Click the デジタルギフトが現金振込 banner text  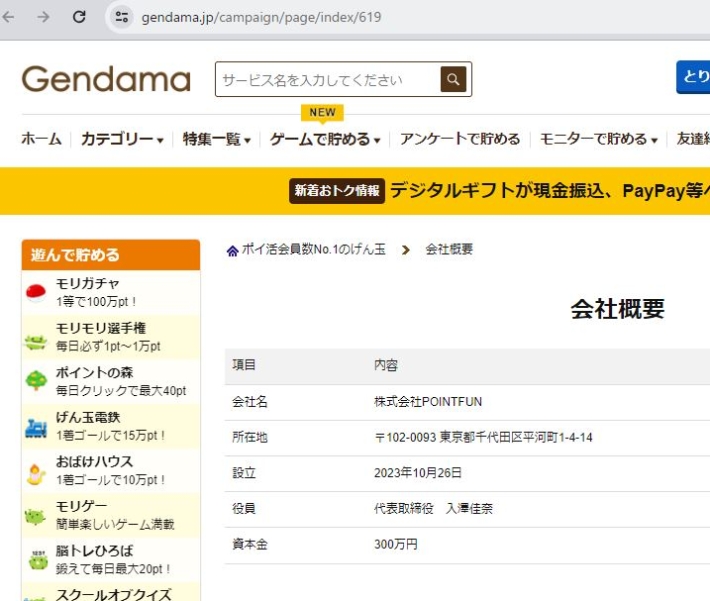(x=550, y=191)
